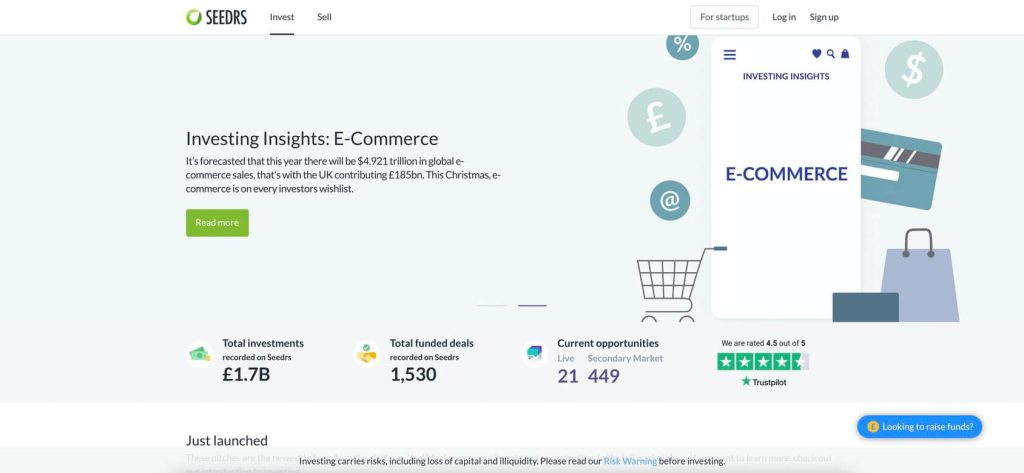Click the shopping bag icon in phone header

pyautogui.click(x=845, y=54)
